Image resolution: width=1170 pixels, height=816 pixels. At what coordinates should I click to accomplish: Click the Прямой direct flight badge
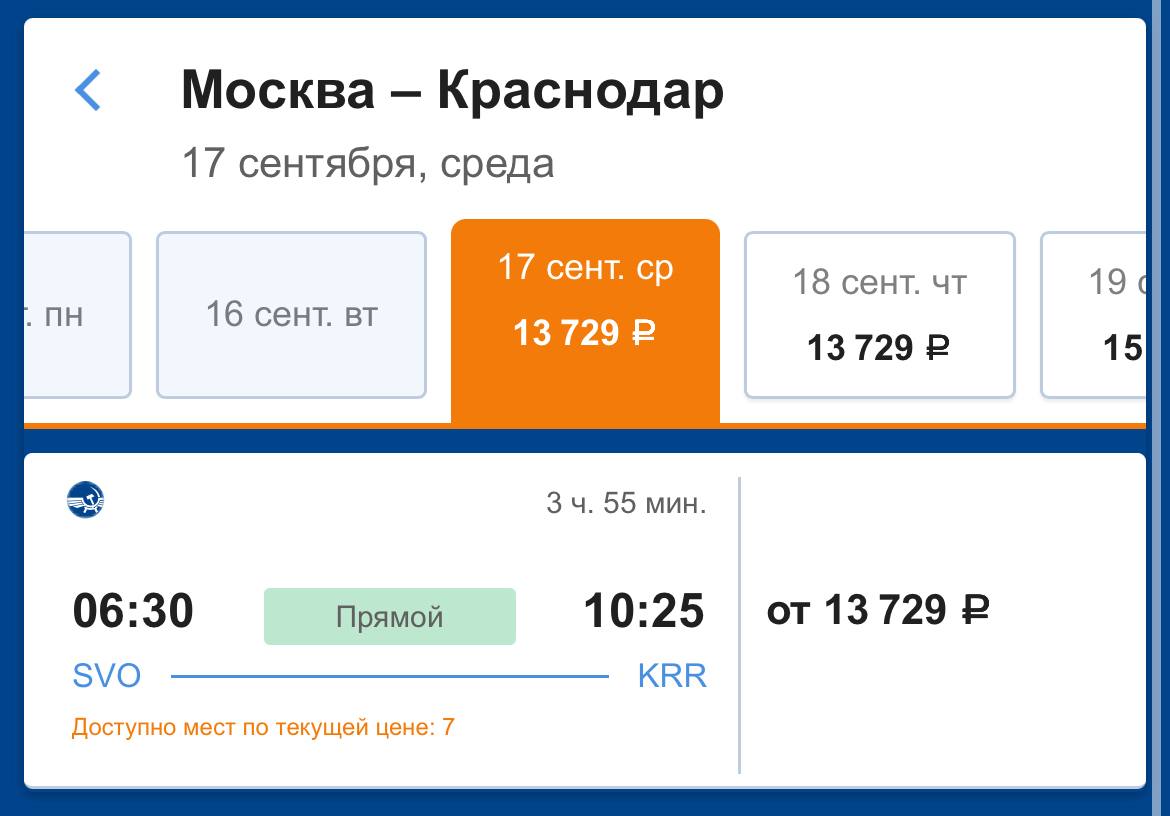click(x=390, y=617)
